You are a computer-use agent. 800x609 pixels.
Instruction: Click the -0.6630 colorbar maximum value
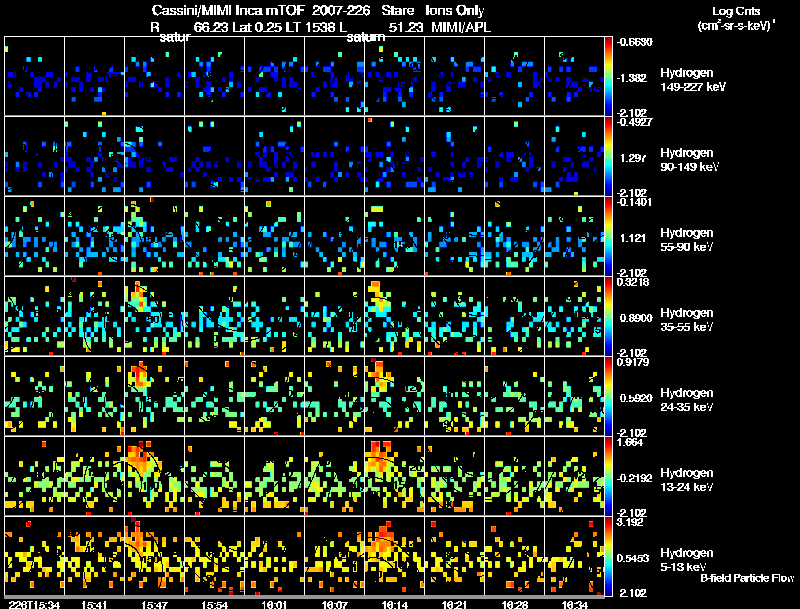tap(634, 42)
